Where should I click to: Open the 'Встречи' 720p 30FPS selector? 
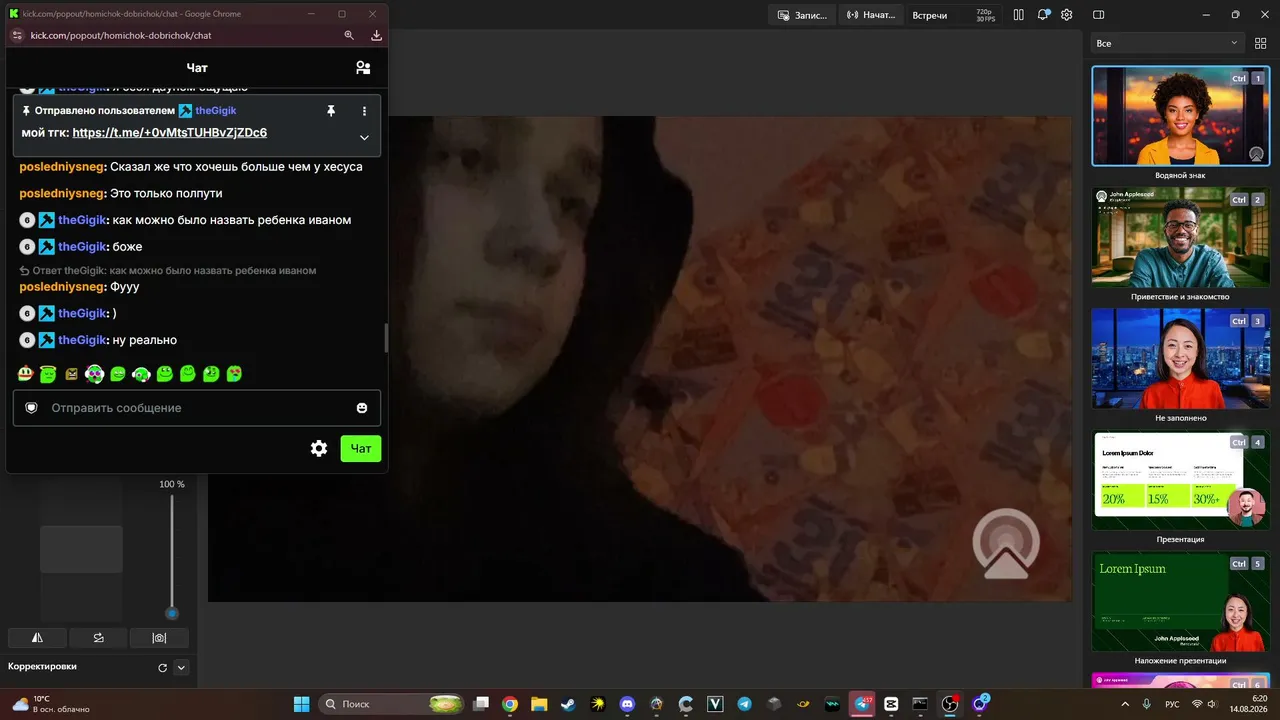point(954,15)
